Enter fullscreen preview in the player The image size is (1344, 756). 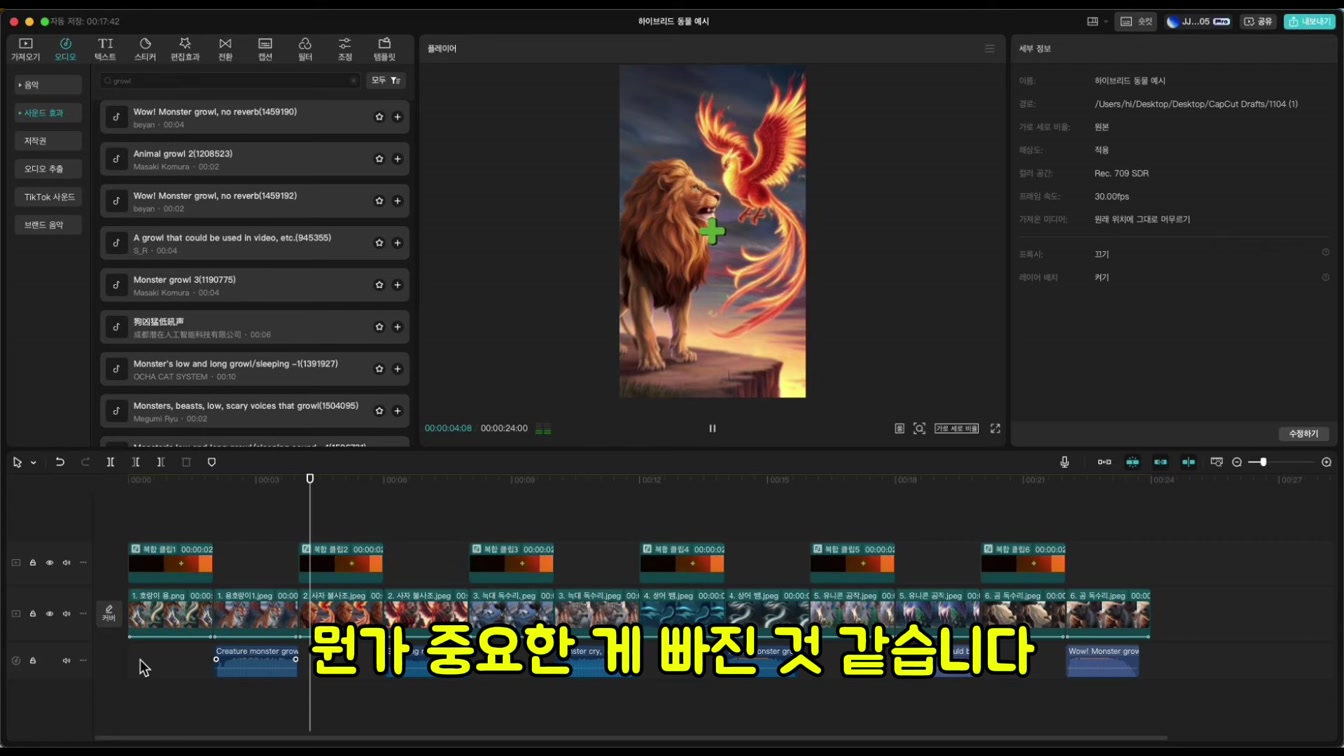point(995,428)
